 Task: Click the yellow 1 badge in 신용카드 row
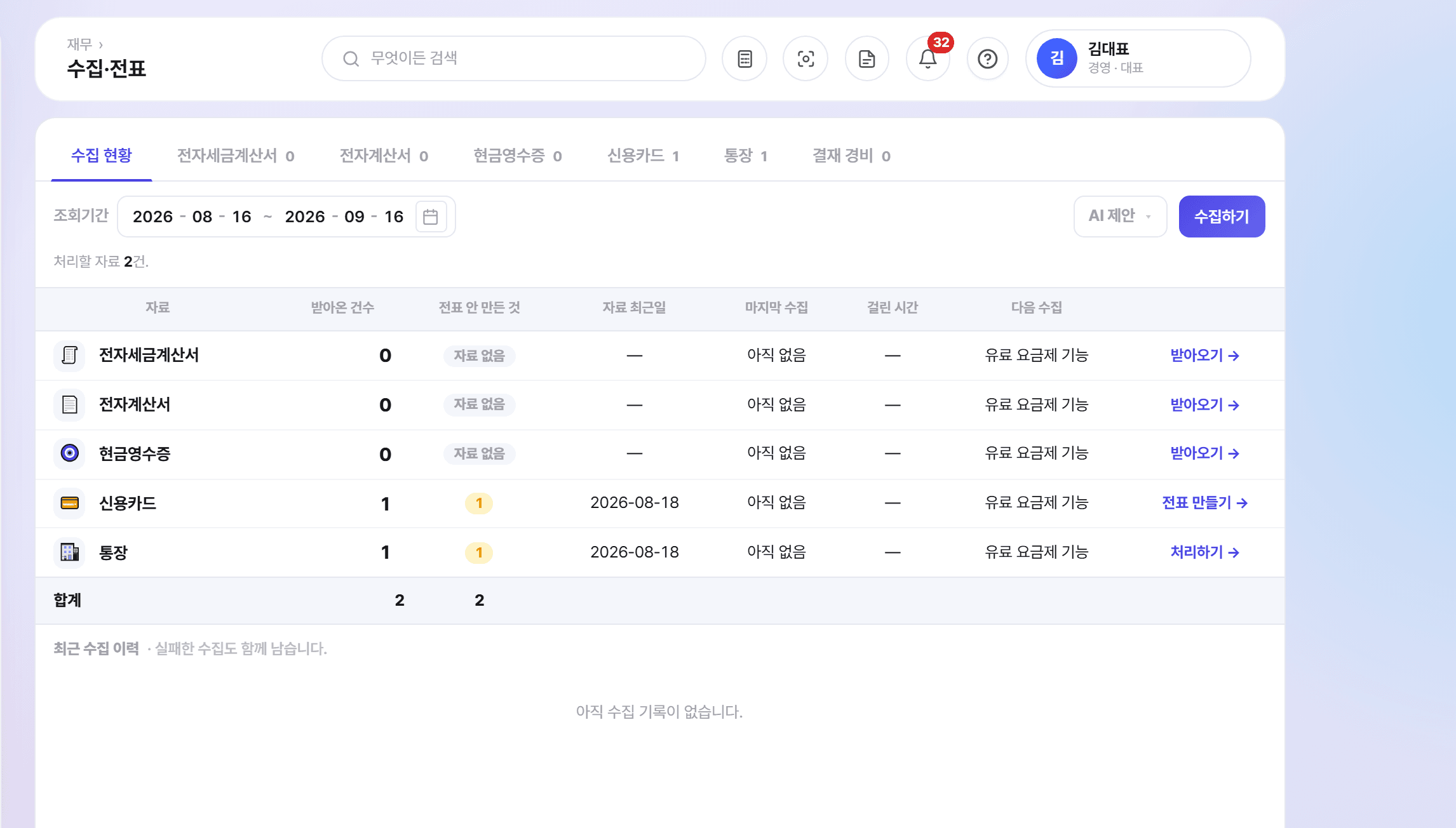(479, 504)
